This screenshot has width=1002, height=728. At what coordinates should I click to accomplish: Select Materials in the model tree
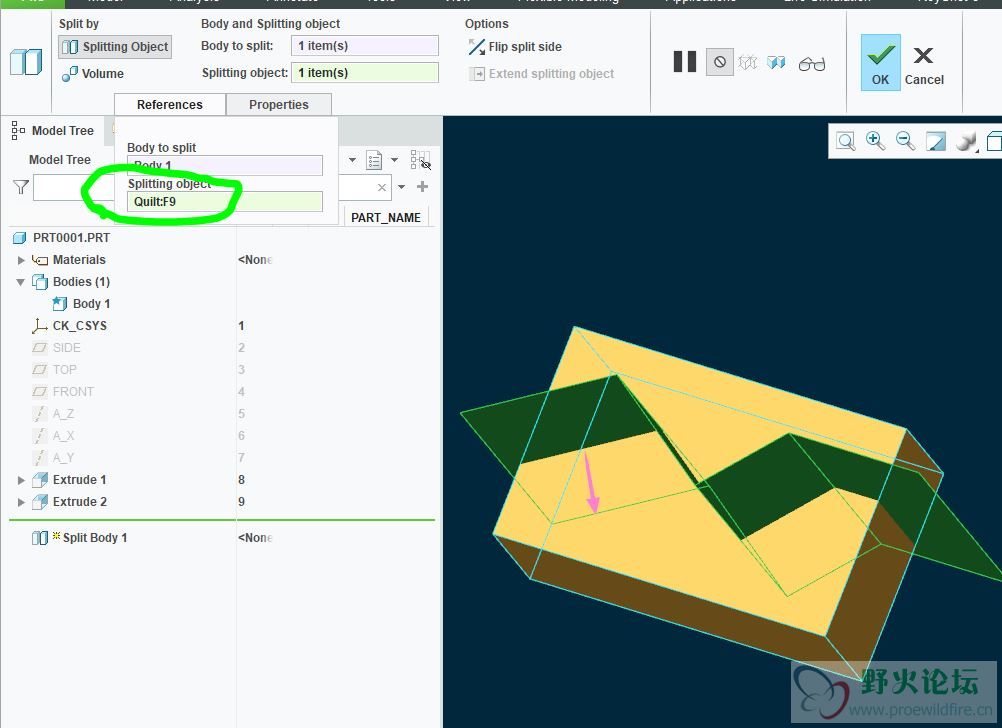(x=79, y=259)
